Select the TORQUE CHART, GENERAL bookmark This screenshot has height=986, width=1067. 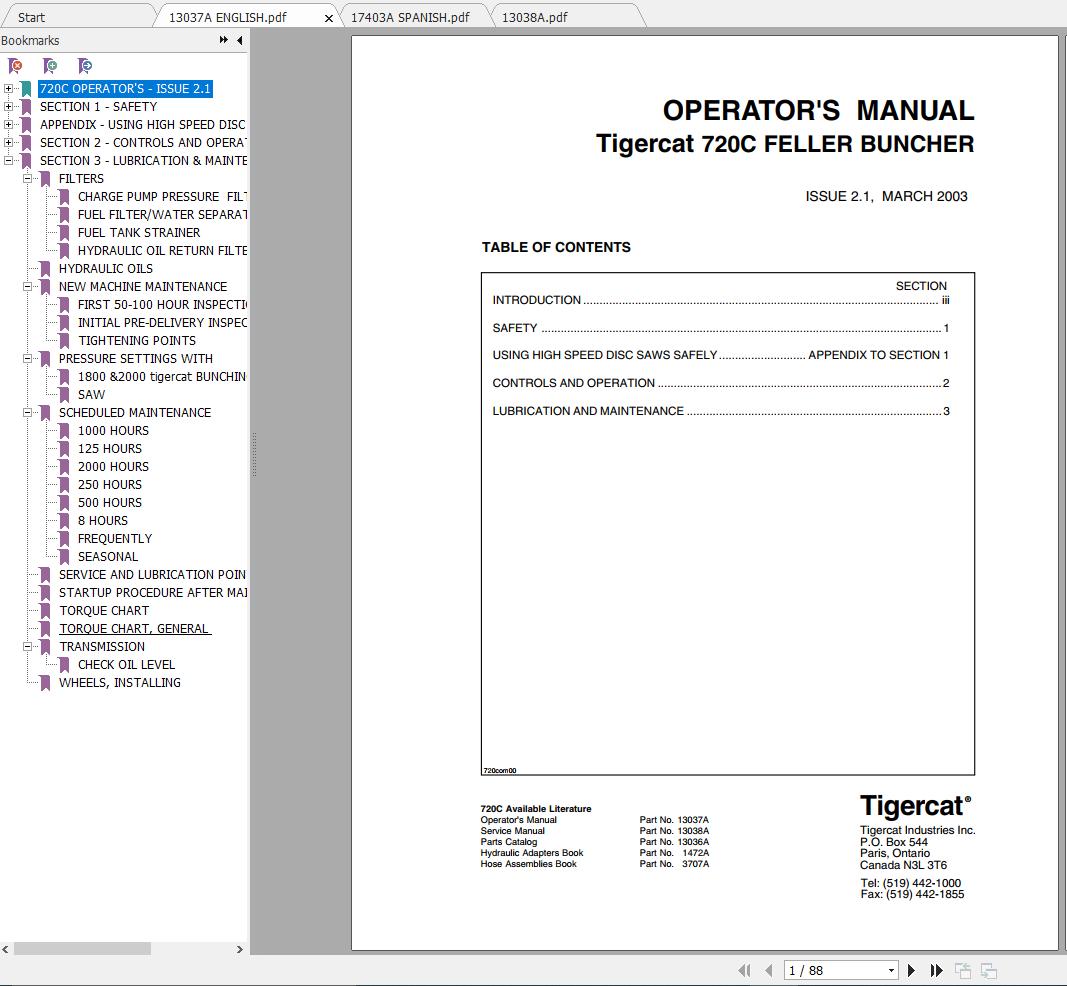pyautogui.click(x=135, y=628)
